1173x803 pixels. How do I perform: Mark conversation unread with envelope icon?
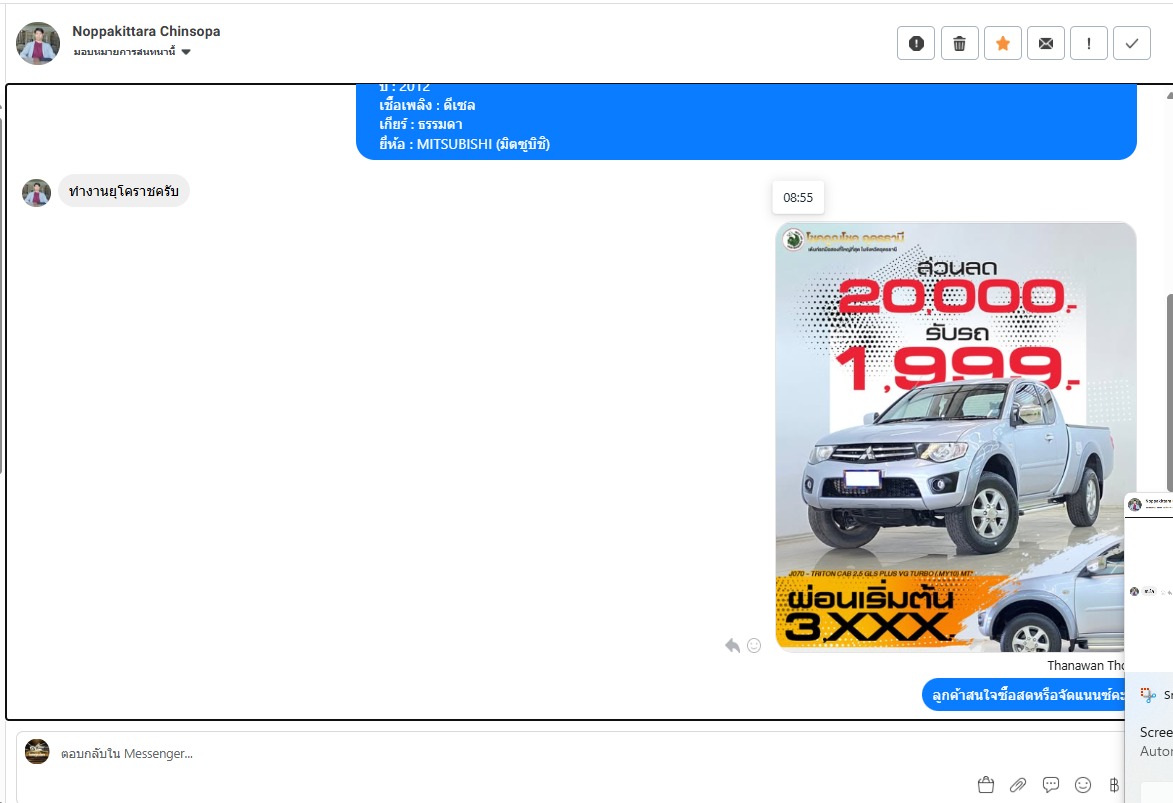pos(1046,43)
